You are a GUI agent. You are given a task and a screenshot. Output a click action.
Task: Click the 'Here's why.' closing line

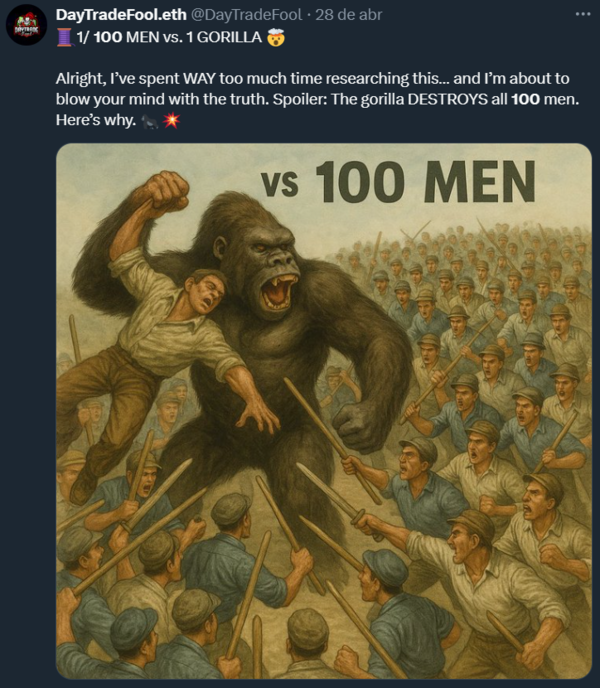pyautogui.click(x=96, y=120)
